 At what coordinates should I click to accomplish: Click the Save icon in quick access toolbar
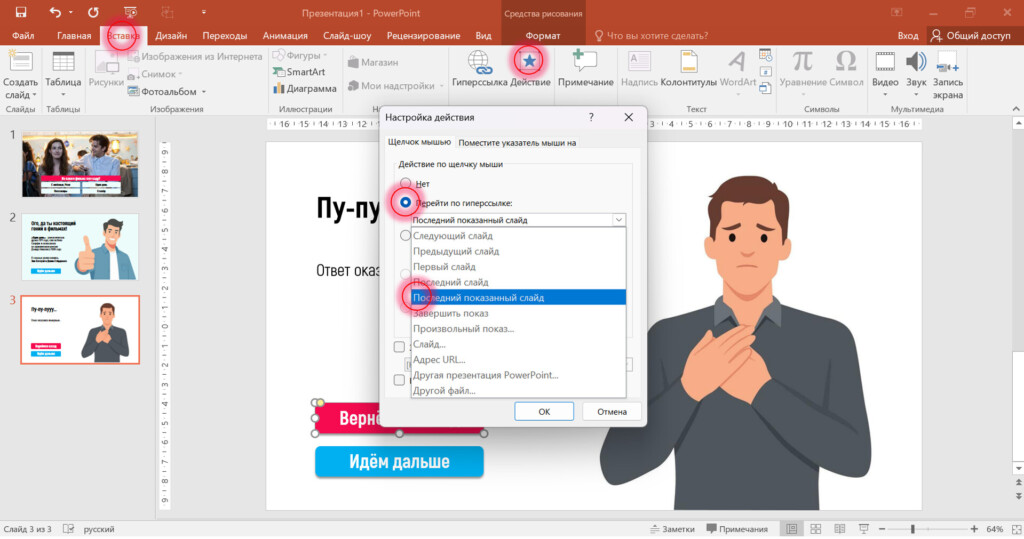click(20, 12)
